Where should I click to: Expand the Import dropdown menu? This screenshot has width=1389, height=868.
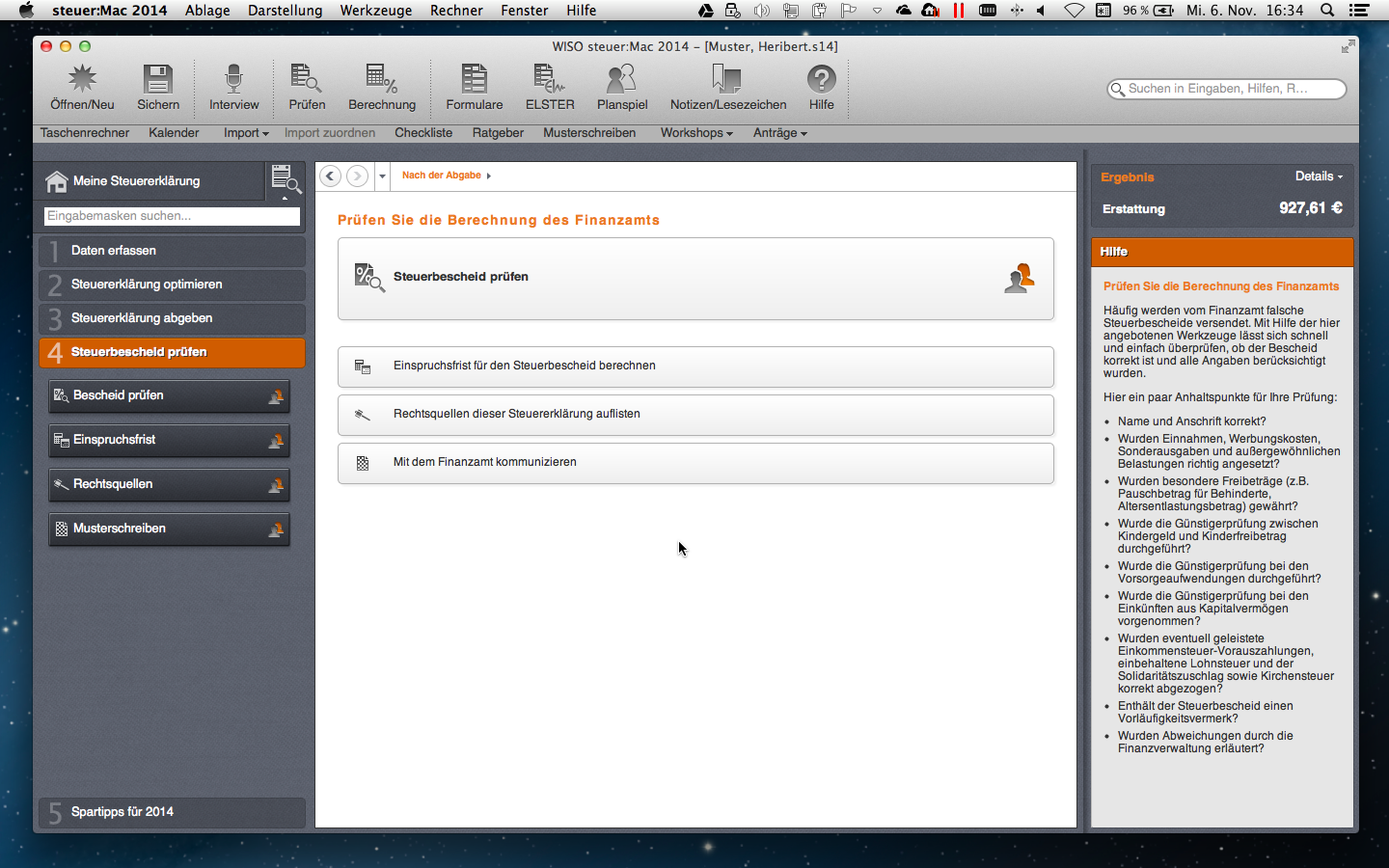coord(246,133)
